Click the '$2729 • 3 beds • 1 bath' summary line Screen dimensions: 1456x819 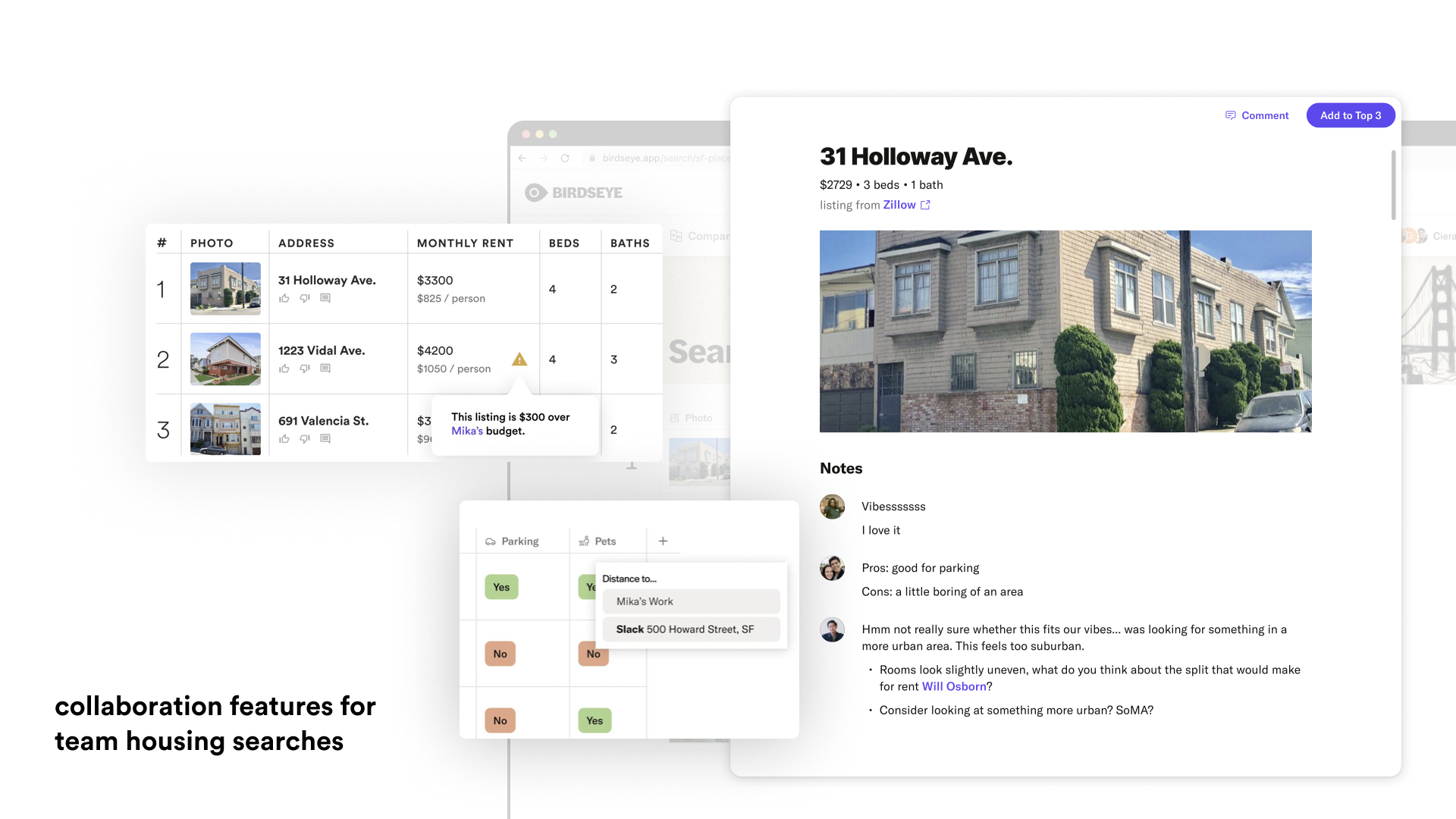(x=881, y=185)
